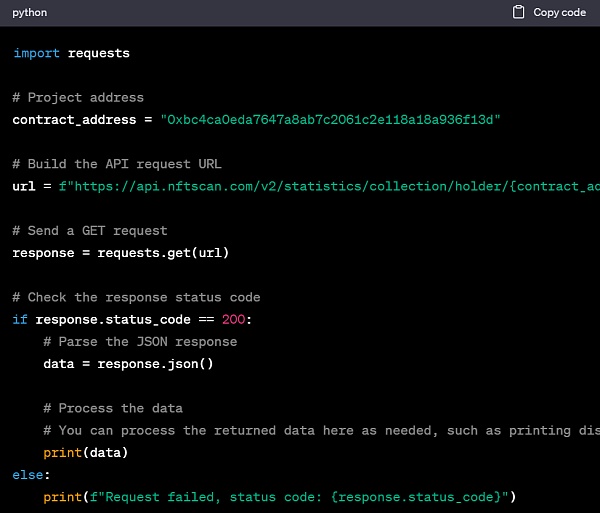Viewport: 600px width, 513px height.
Task: Click the '# Process the data' comment
Action: [x=113, y=408]
